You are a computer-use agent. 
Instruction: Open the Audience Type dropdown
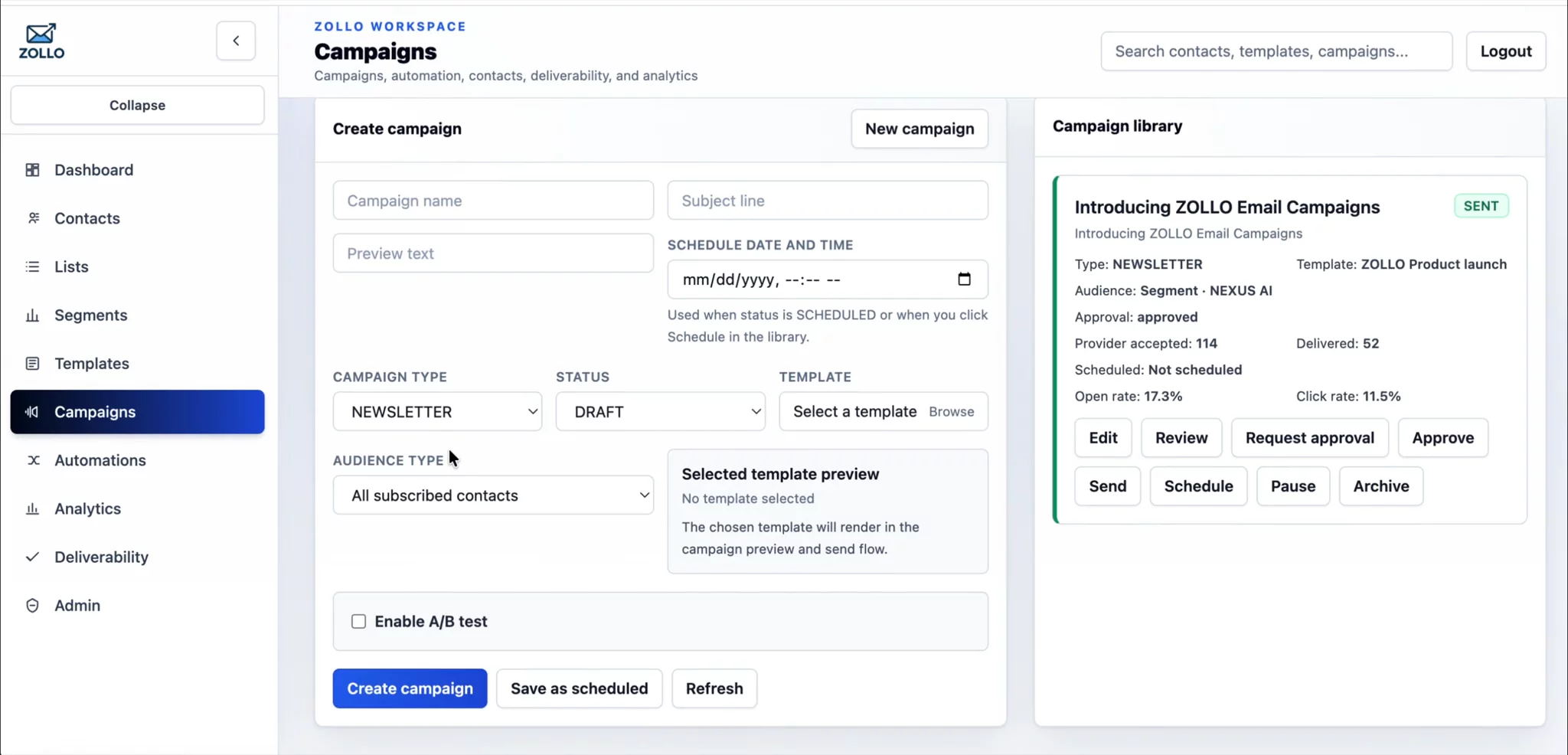(493, 495)
